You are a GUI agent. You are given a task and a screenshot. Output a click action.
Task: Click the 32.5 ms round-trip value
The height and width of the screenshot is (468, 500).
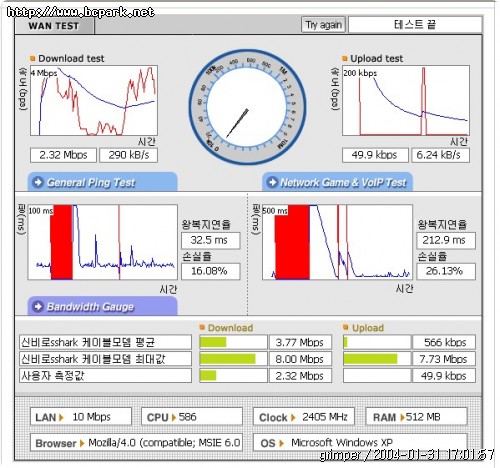point(211,240)
